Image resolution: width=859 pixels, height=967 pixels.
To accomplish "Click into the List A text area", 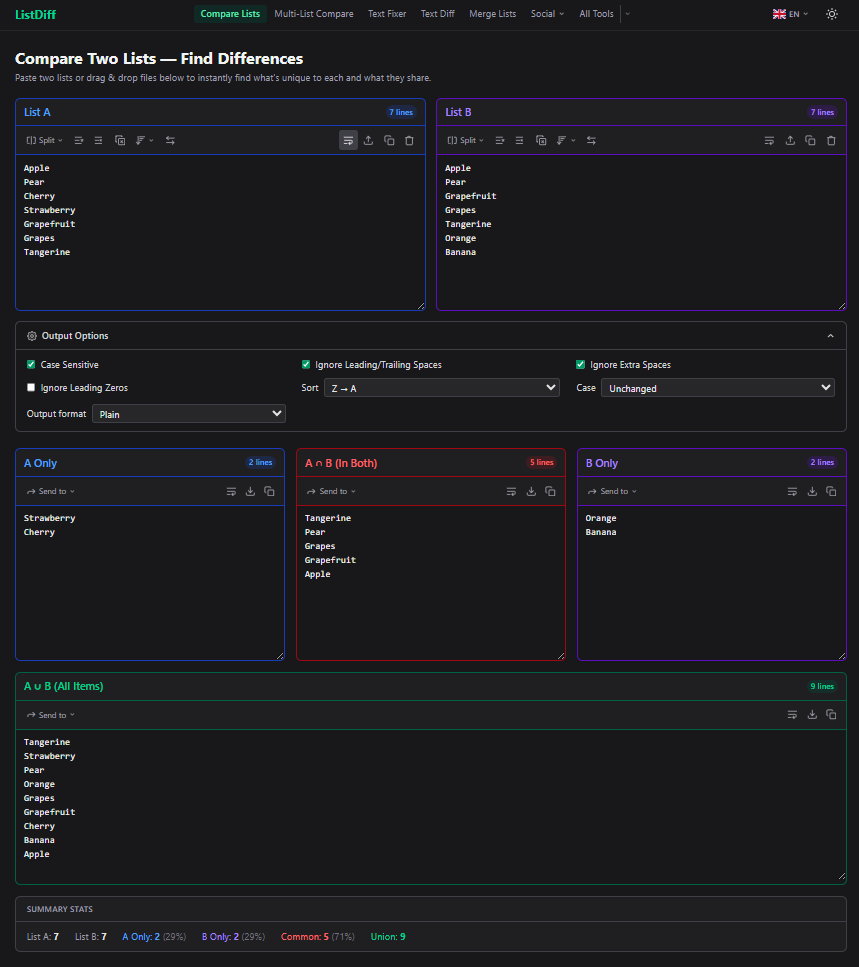I will click(x=220, y=232).
